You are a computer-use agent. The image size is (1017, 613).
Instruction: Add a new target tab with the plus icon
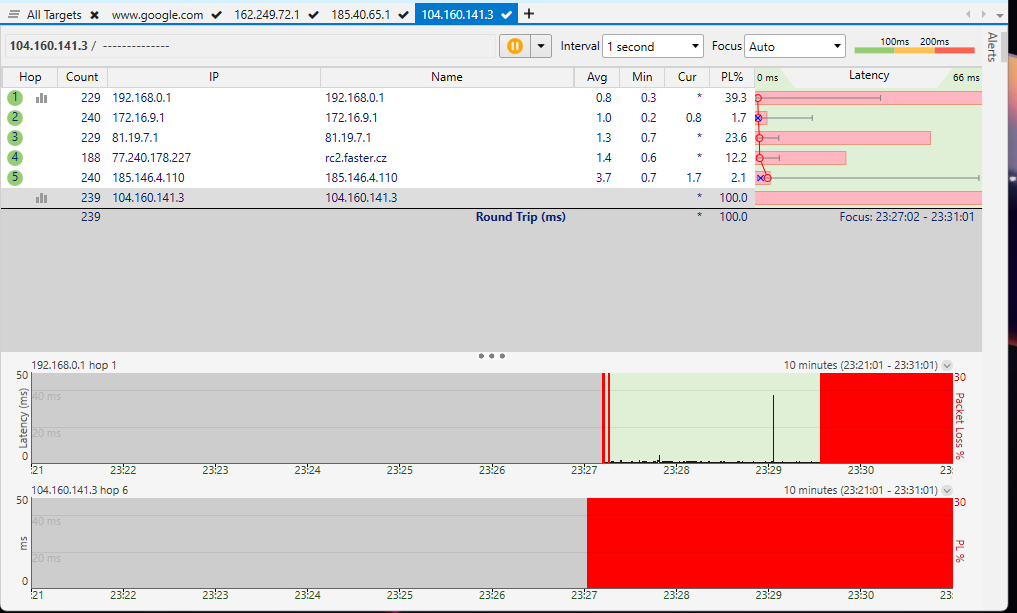(x=529, y=14)
